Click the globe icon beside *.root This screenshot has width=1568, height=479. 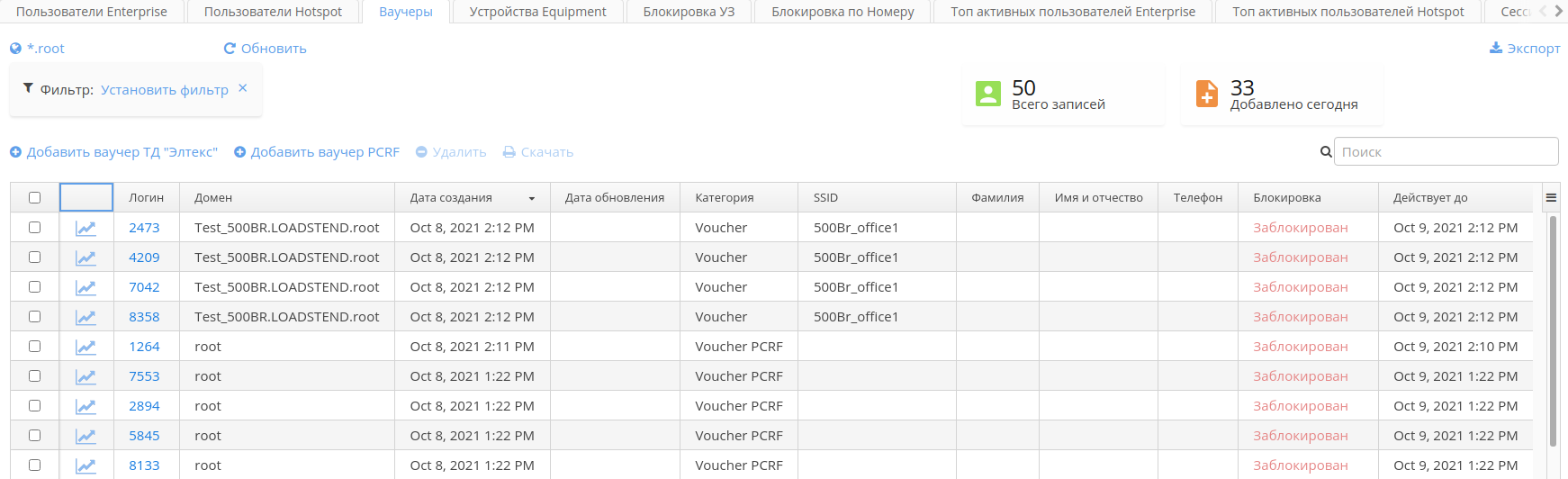point(15,49)
